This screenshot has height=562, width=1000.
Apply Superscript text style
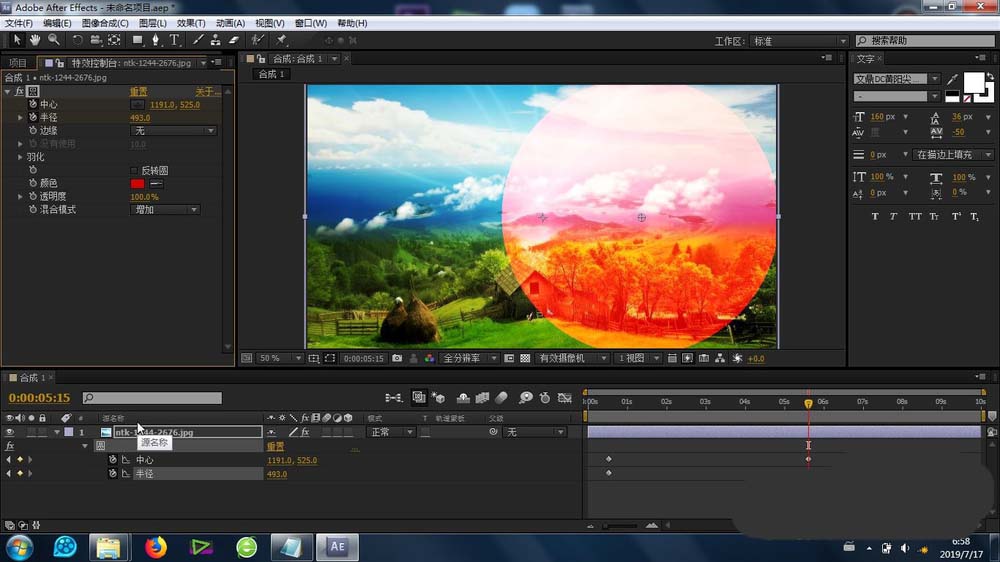click(956, 217)
